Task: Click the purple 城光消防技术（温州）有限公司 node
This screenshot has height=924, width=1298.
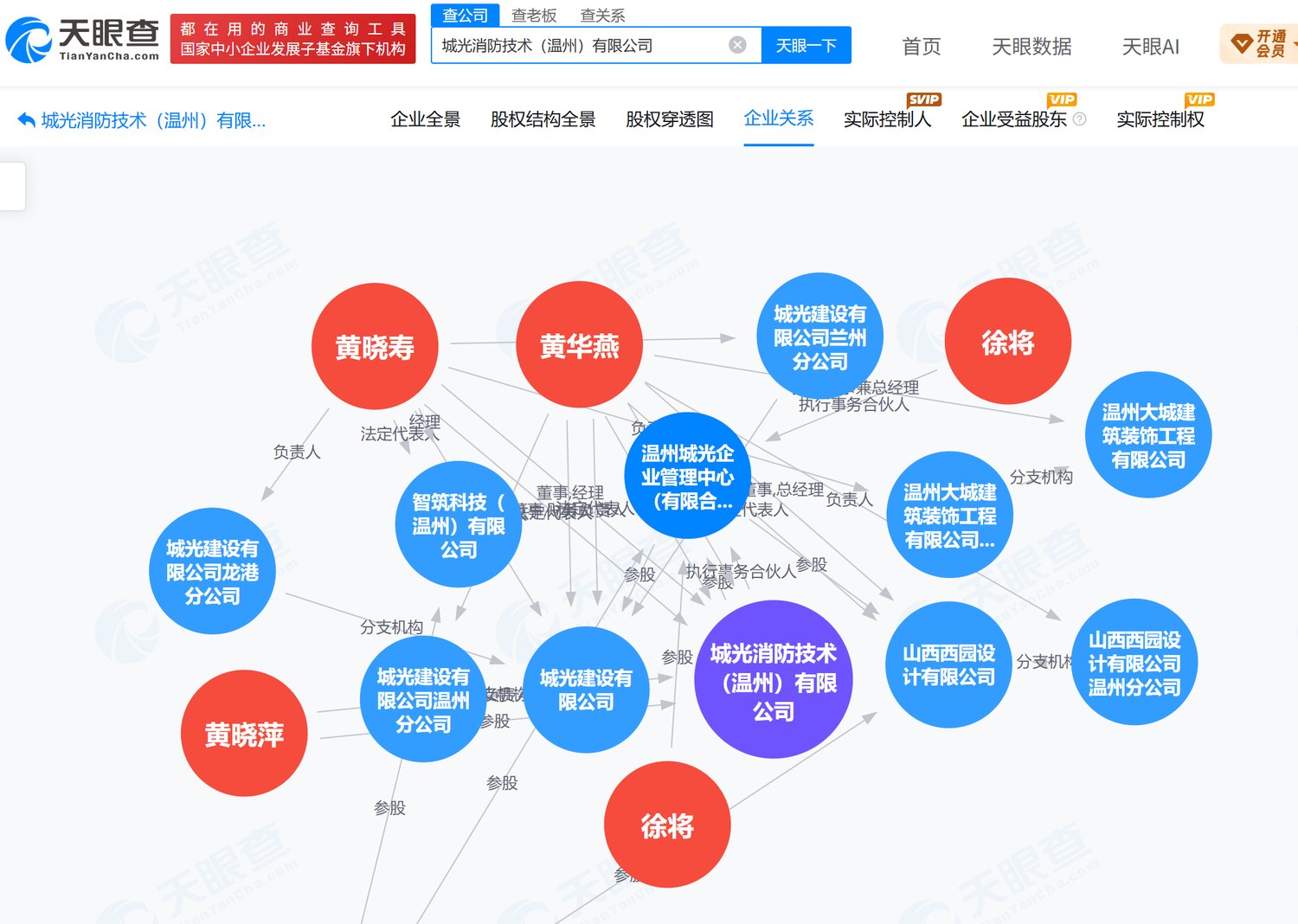Action: pyautogui.click(x=773, y=680)
